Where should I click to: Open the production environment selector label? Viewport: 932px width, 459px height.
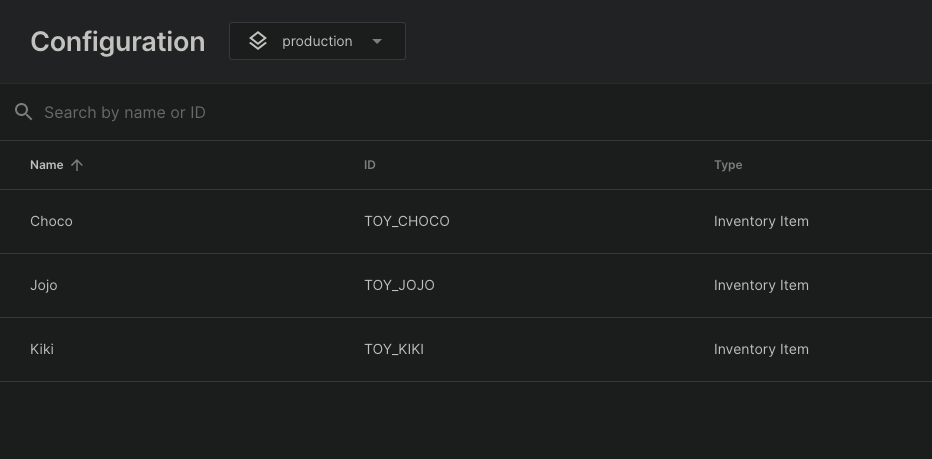pos(317,41)
